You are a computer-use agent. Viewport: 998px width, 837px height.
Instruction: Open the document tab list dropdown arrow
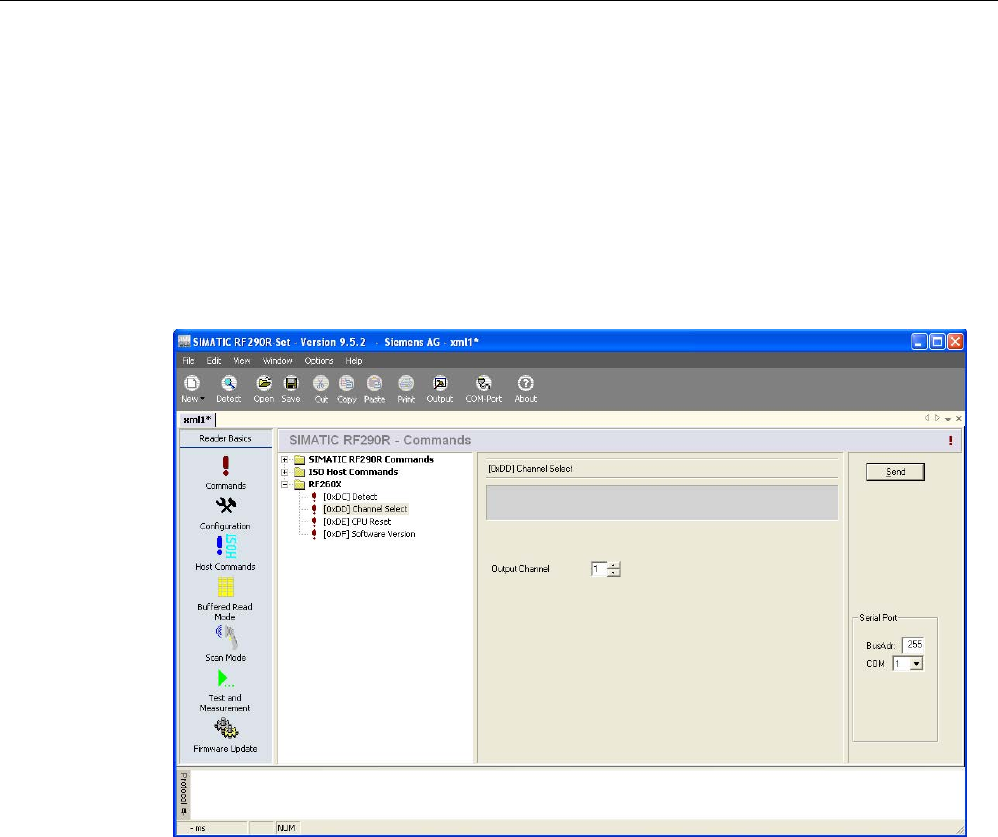click(x=948, y=419)
